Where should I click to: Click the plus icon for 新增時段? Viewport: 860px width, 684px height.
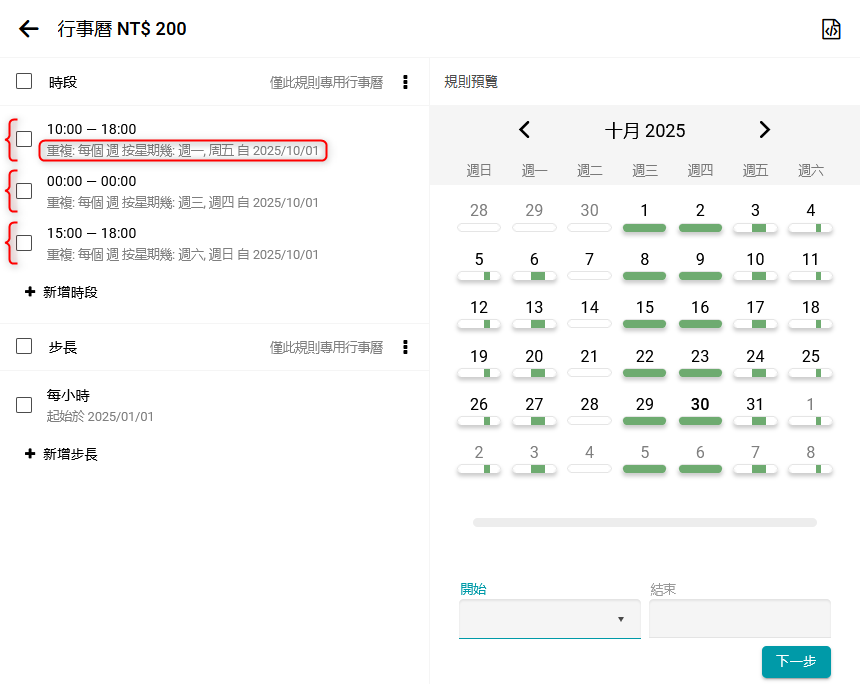click(x=30, y=293)
